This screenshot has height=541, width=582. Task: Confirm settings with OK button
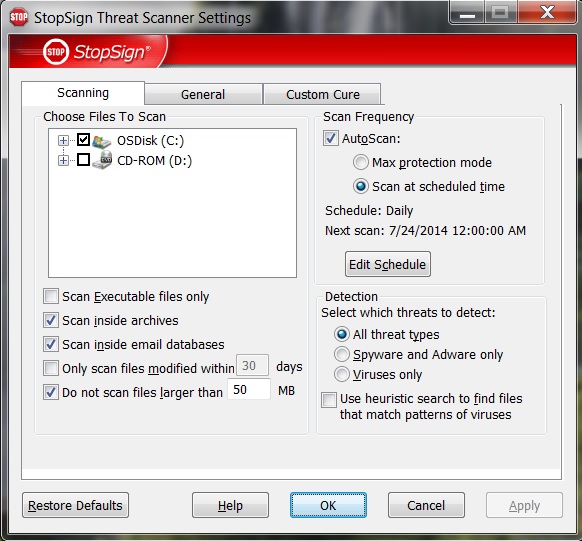(x=328, y=505)
